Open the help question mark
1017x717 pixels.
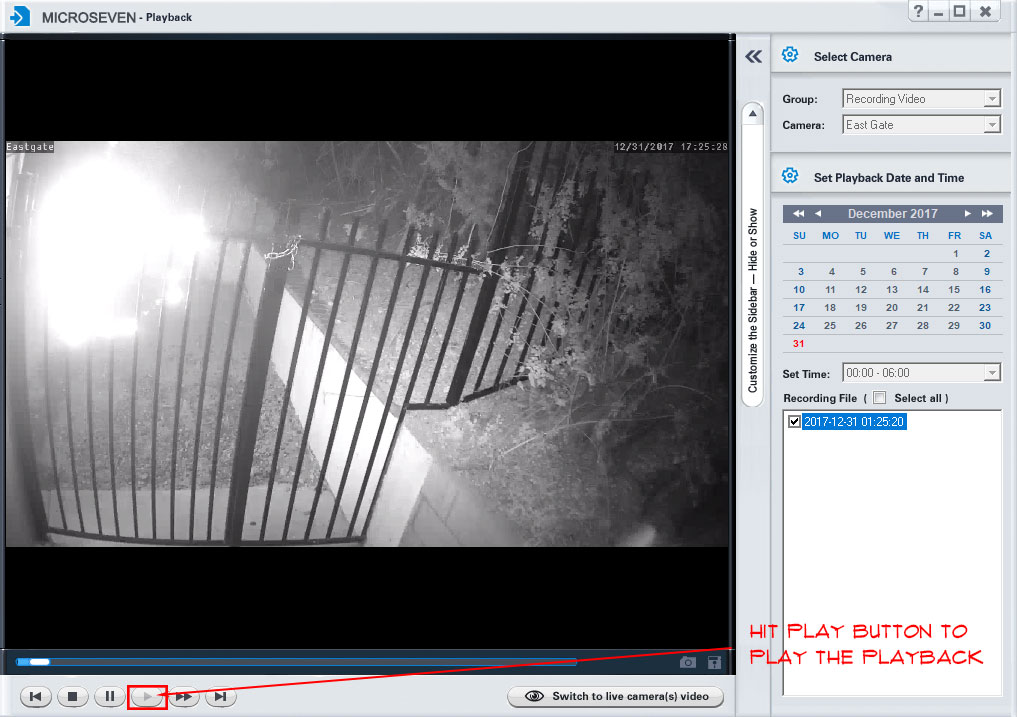click(x=918, y=11)
